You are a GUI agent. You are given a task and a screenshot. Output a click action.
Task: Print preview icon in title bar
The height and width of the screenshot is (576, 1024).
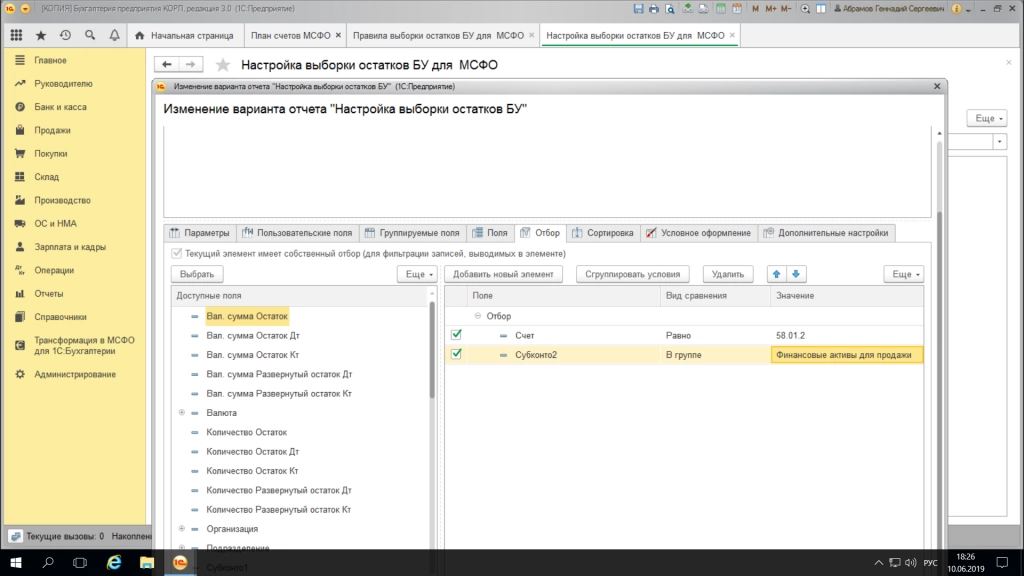tap(670, 8)
